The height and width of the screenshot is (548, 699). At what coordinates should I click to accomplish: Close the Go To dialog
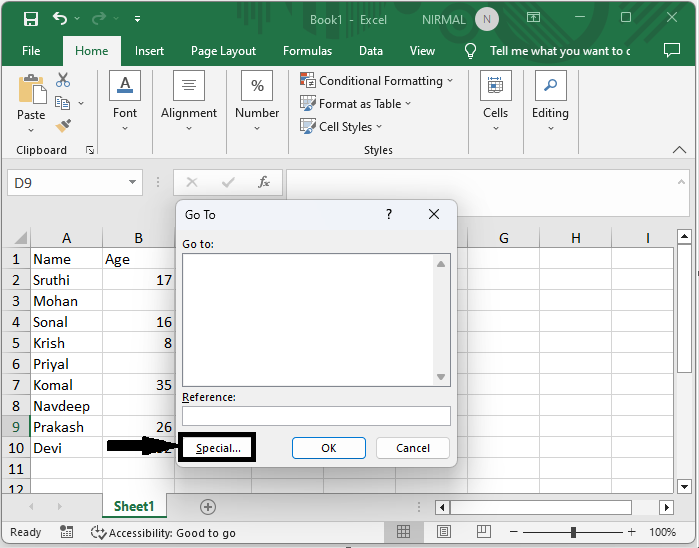tap(434, 214)
